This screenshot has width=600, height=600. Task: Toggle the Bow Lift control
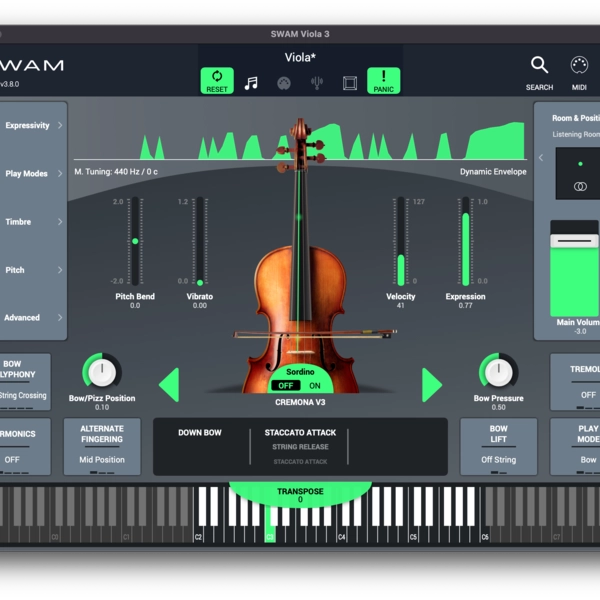pyautogui.click(x=498, y=446)
